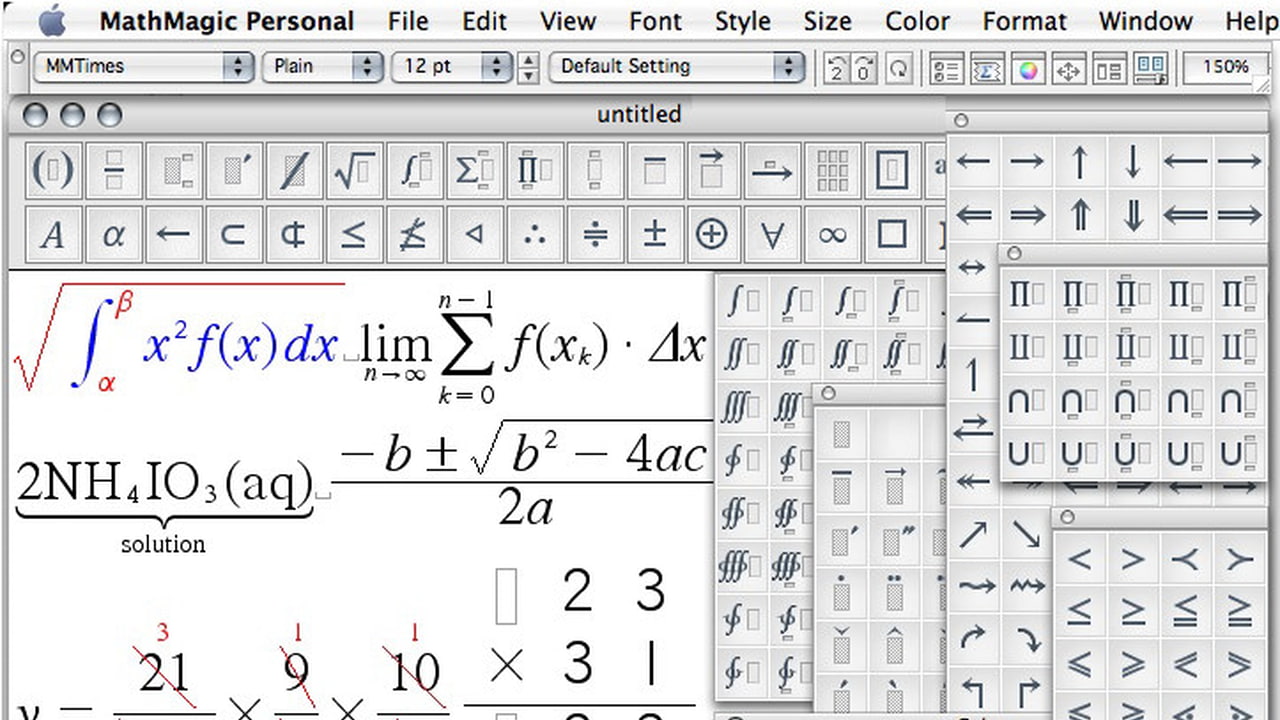Open the File menu

pyautogui.click(x=408, y=20)
